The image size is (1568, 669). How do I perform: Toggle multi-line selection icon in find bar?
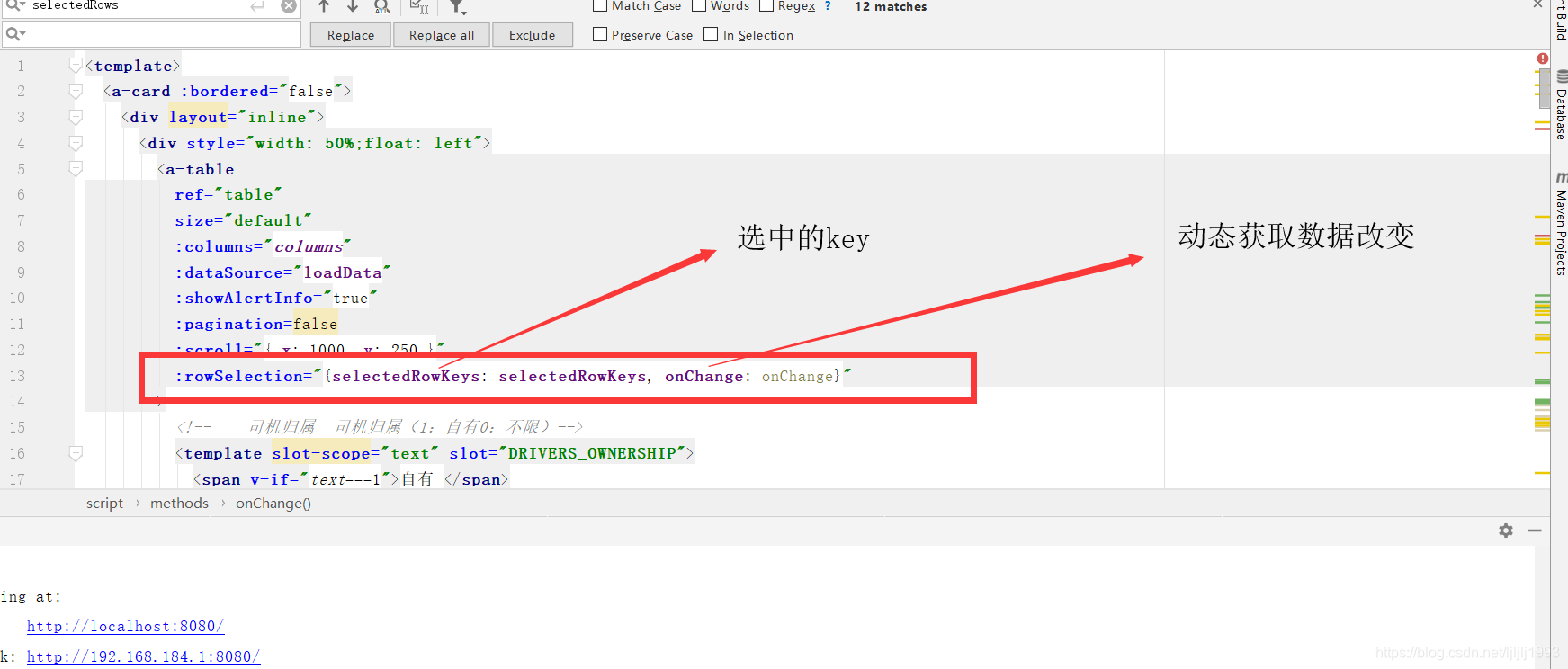click(419, 6)
